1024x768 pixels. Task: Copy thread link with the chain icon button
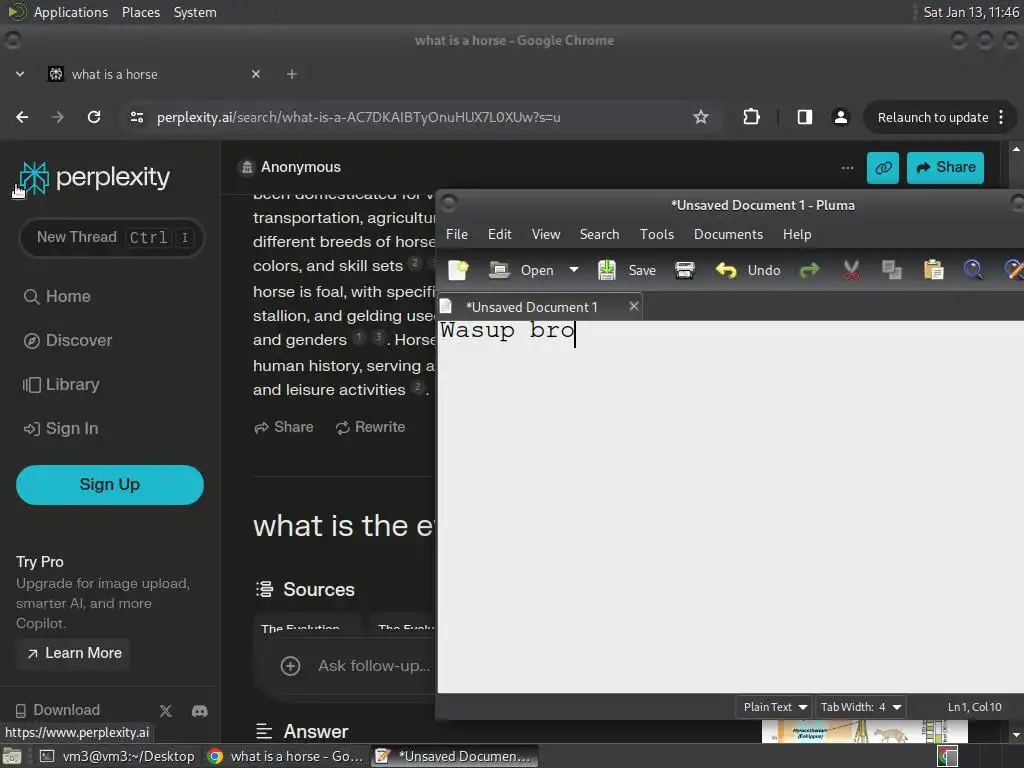pyautogui.click(x=882, y=168)
